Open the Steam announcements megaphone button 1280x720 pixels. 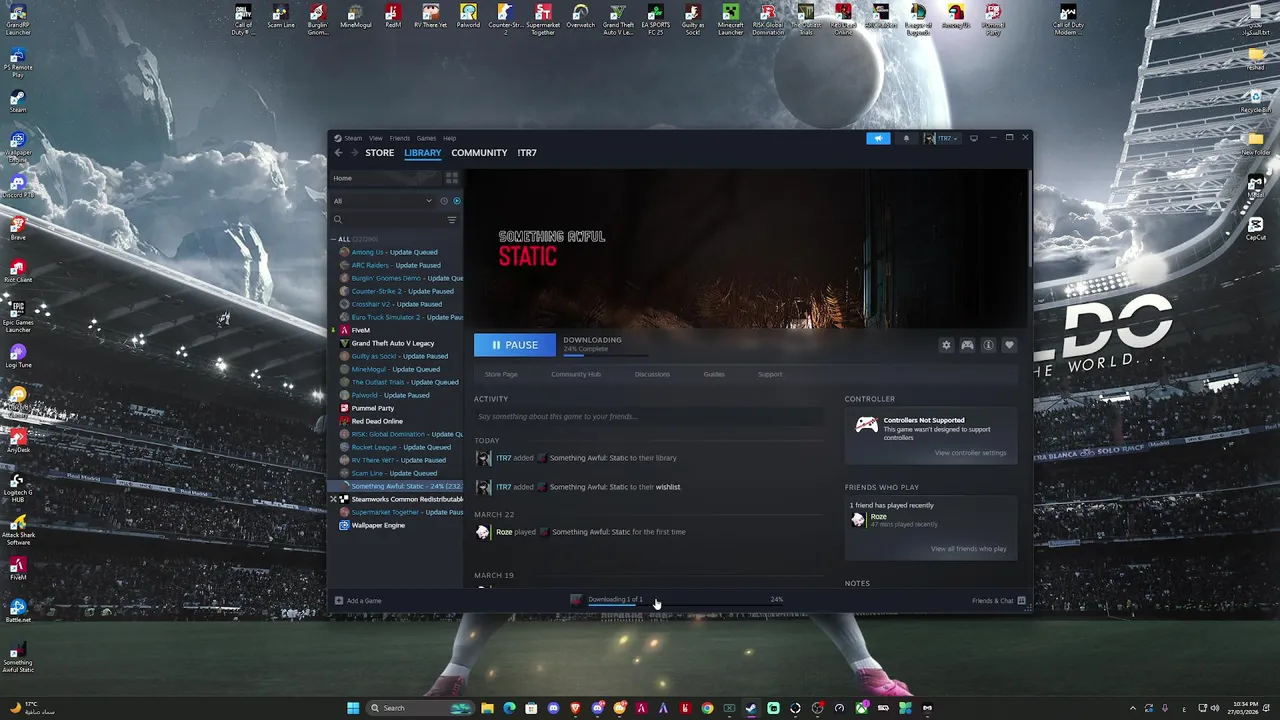878,138
